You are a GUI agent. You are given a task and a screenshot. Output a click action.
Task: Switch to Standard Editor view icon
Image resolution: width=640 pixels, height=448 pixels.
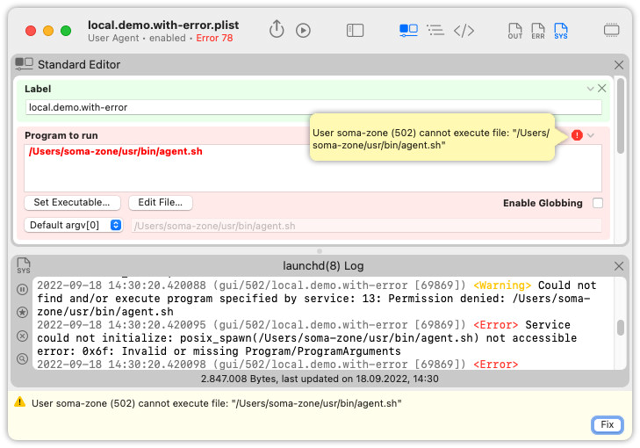click(408, 30)
